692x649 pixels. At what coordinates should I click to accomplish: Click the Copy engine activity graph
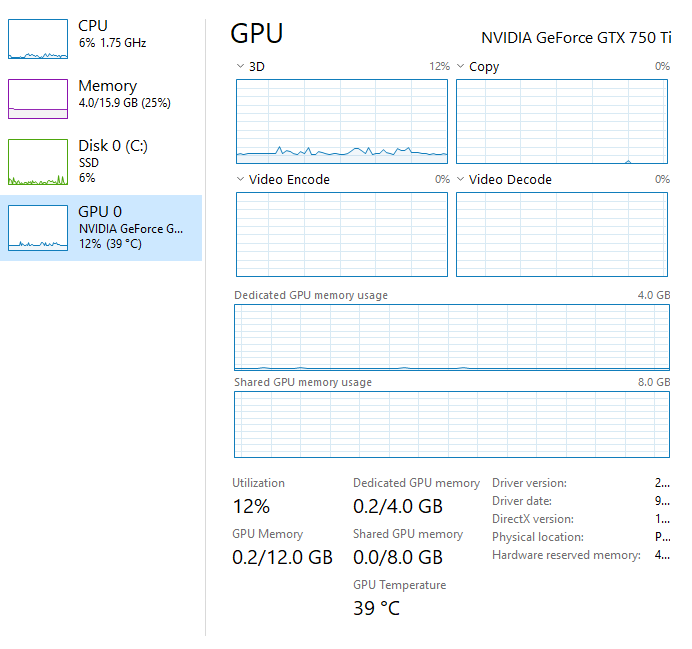coord(562,121)
